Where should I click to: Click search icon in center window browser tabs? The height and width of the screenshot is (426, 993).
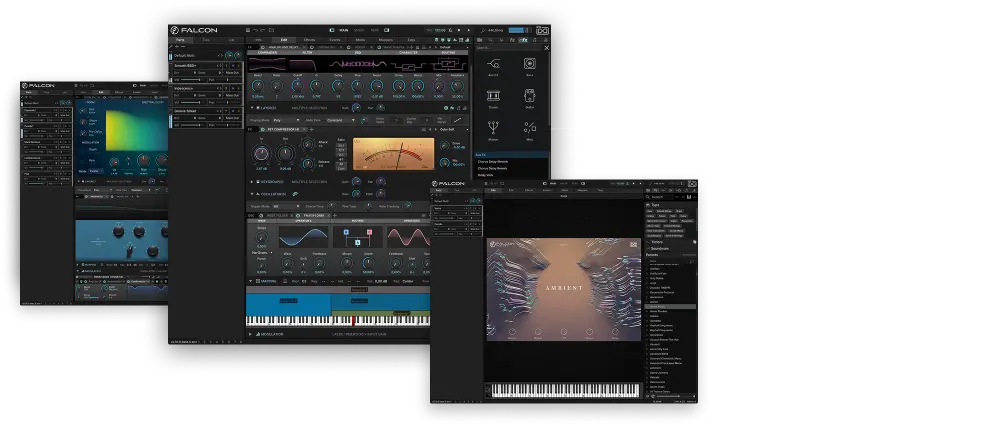[491, 40]
